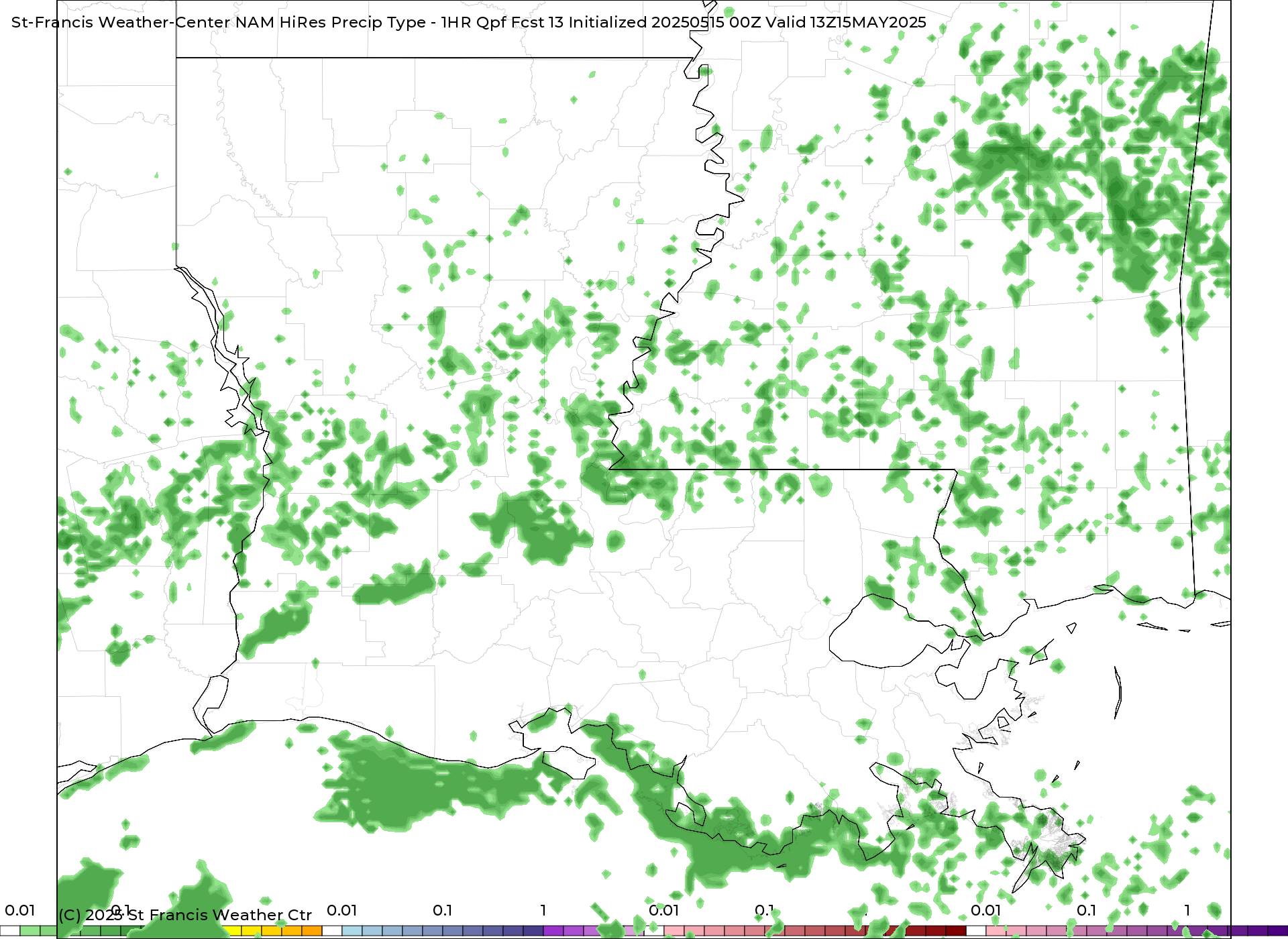Select the darkest purple swatch at scale end
The image size is (1288, 939).
point(1278,930)
